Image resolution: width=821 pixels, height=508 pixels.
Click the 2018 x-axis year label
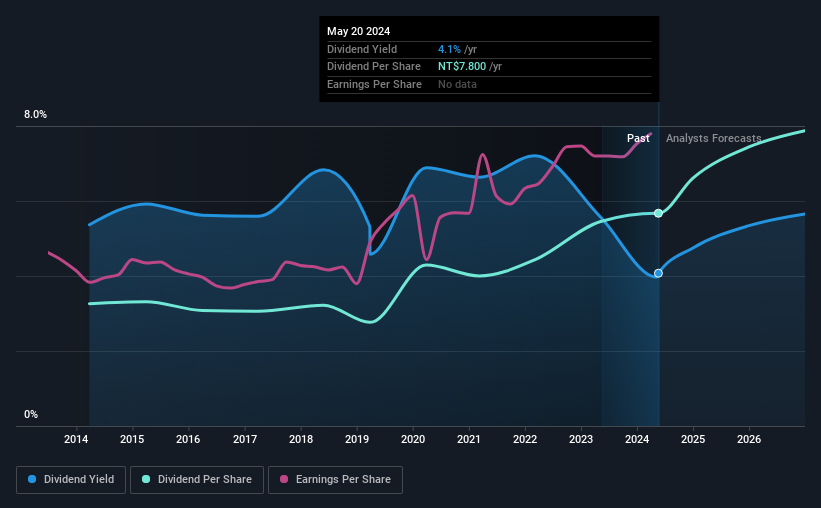pos(301,439)
